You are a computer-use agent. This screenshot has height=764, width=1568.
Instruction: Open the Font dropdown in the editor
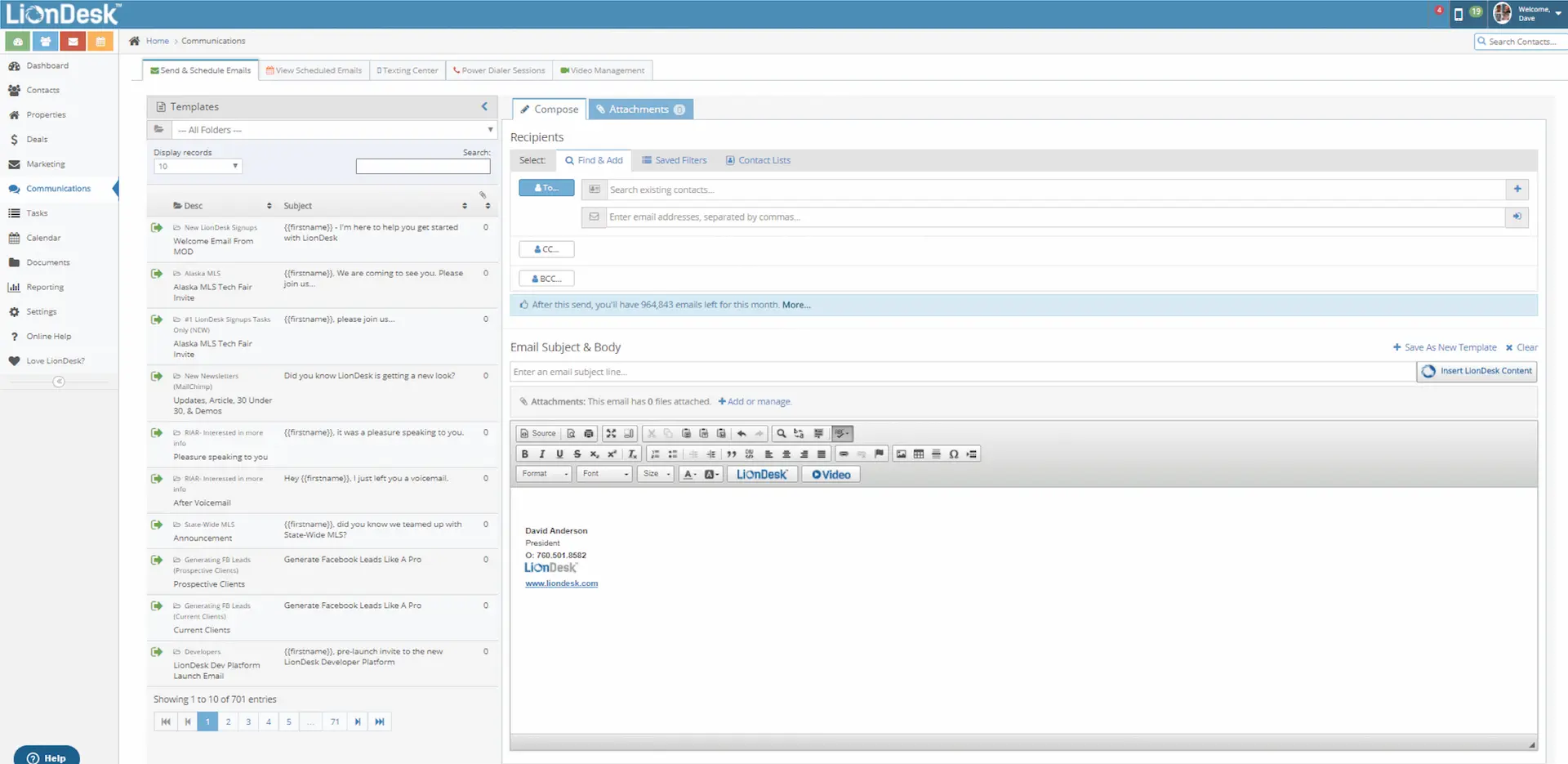605,474
